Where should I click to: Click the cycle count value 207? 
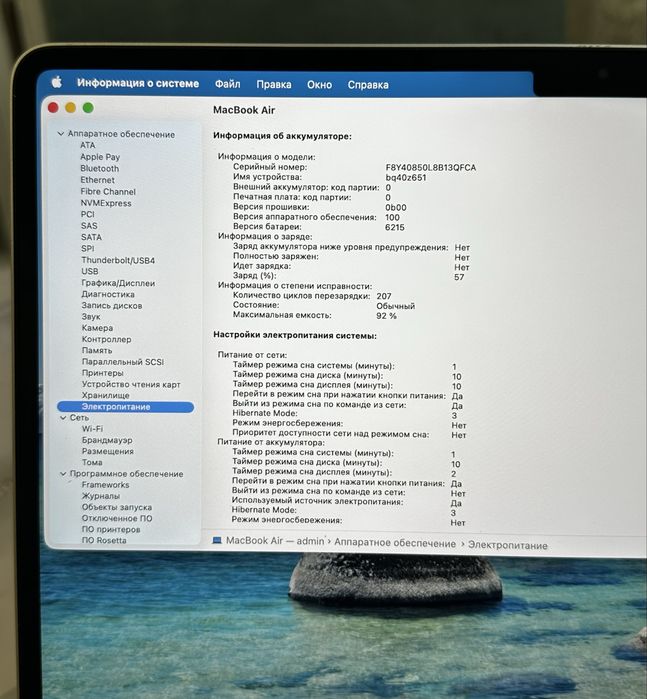point(384,296)
